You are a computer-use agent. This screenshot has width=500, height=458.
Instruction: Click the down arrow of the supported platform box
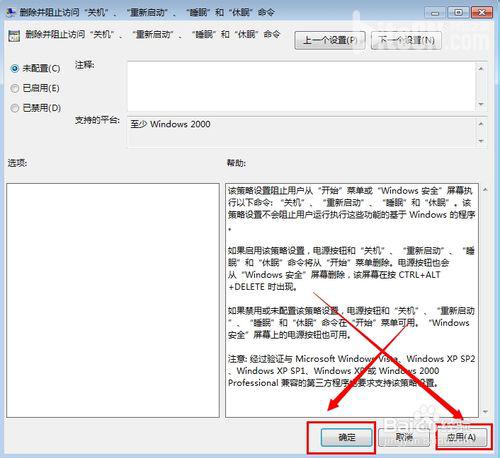[481, 141]
